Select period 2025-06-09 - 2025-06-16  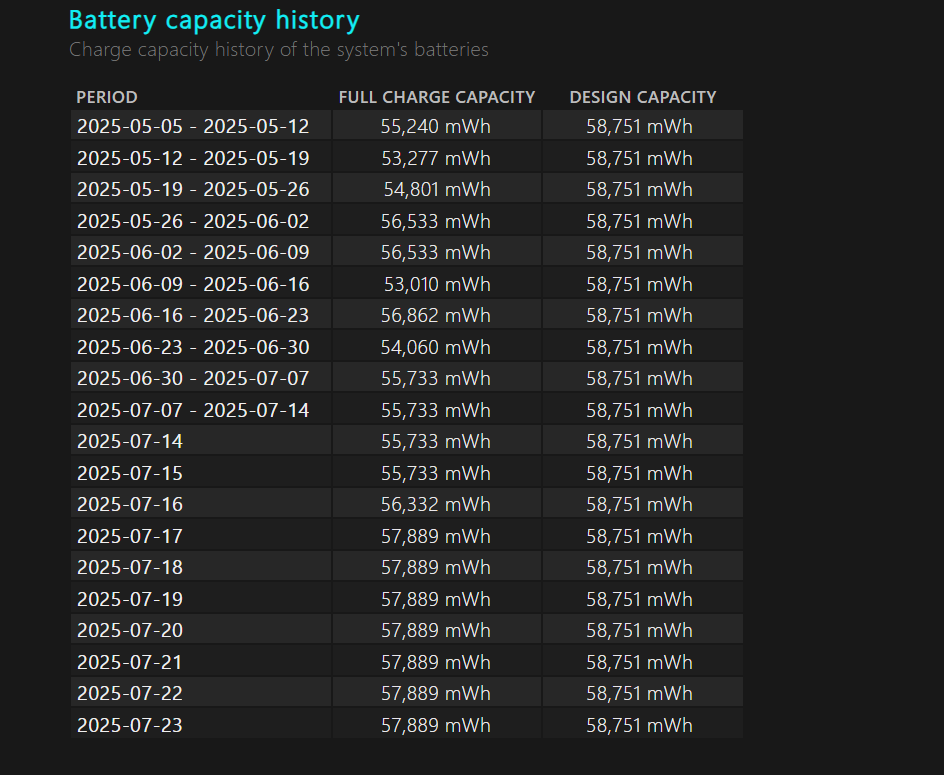pyautogui.click(x=193, y=284)
